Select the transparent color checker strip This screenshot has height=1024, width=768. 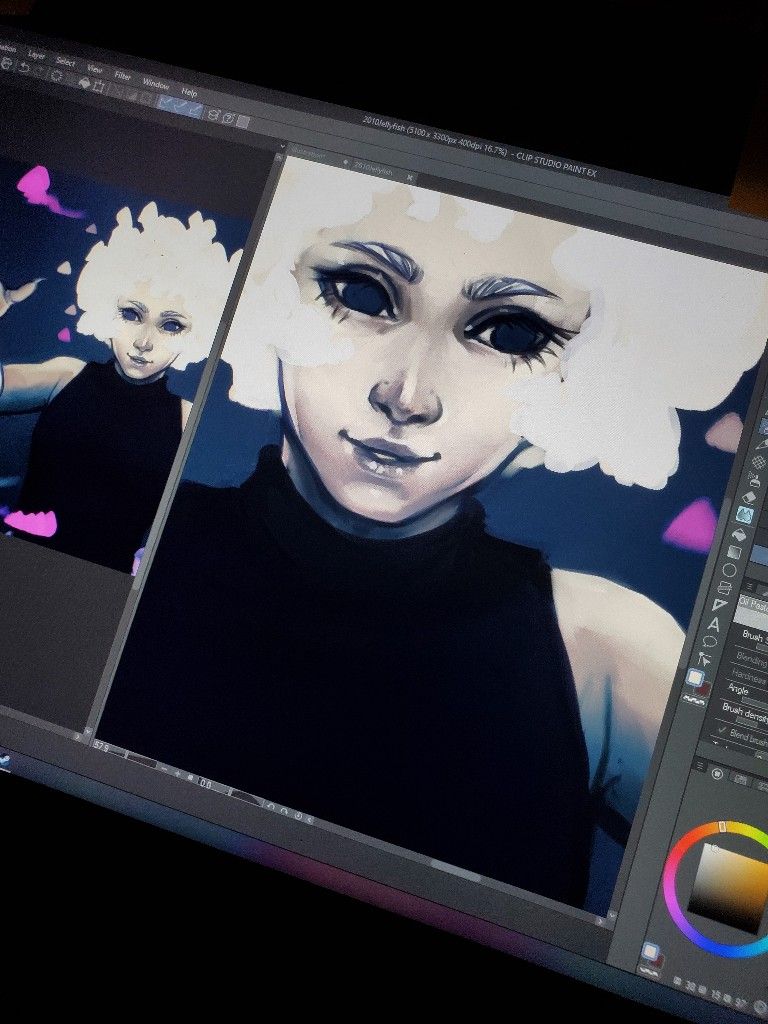(x=694, y=701)
